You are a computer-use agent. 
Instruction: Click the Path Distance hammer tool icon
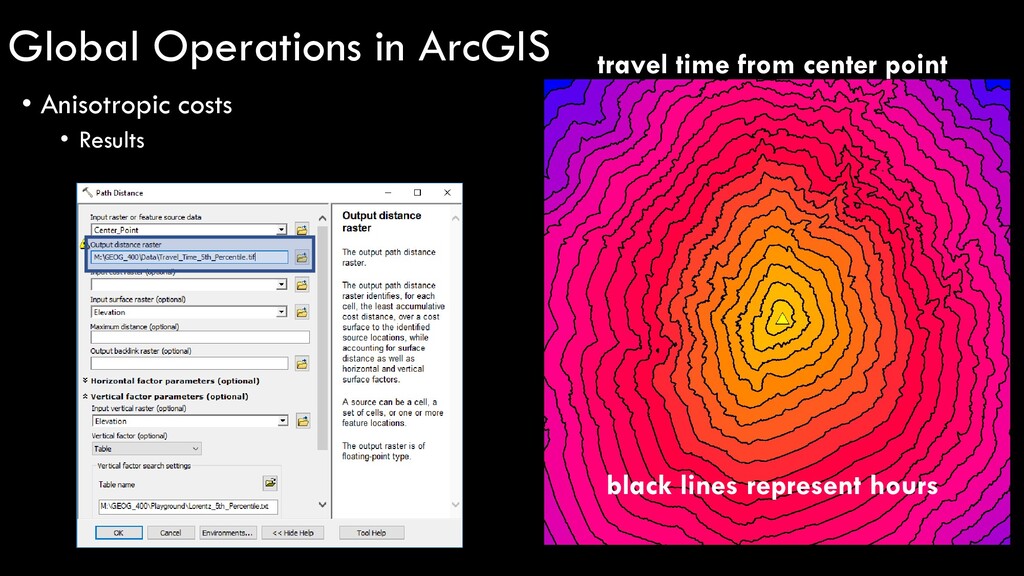pyautogui.click(x=87, y=193)
